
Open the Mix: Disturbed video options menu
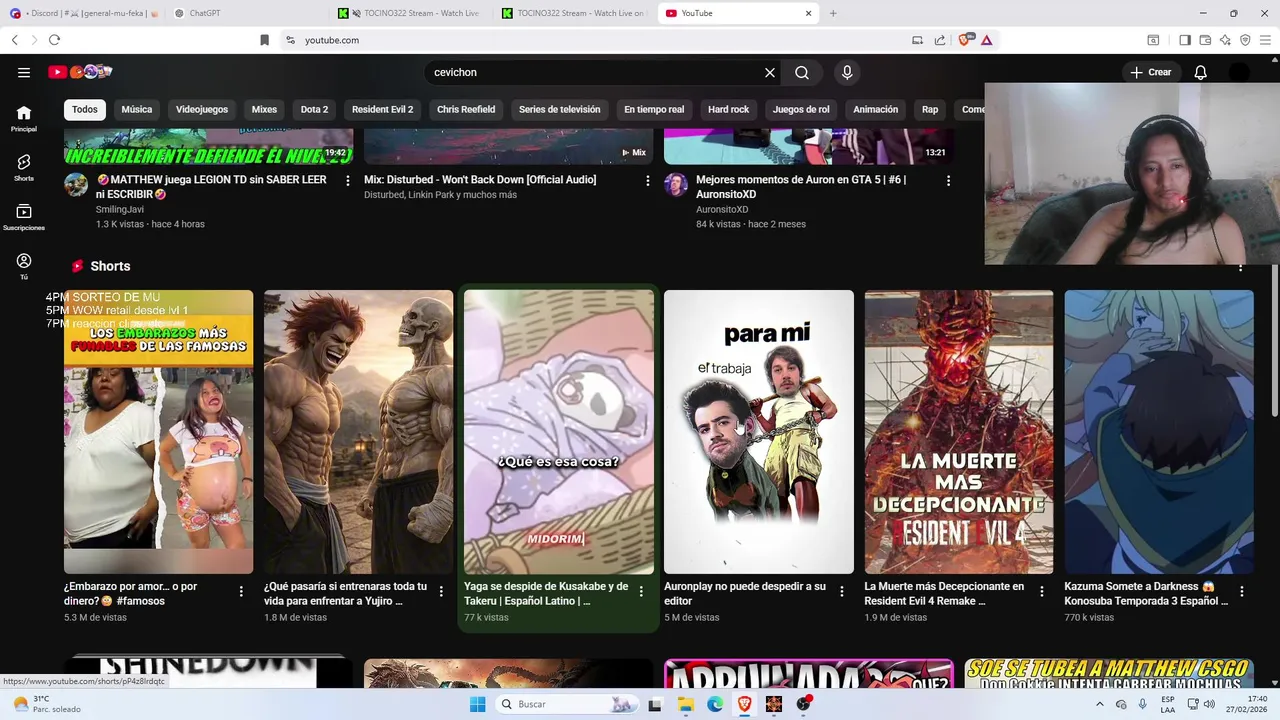click(648, 181)
